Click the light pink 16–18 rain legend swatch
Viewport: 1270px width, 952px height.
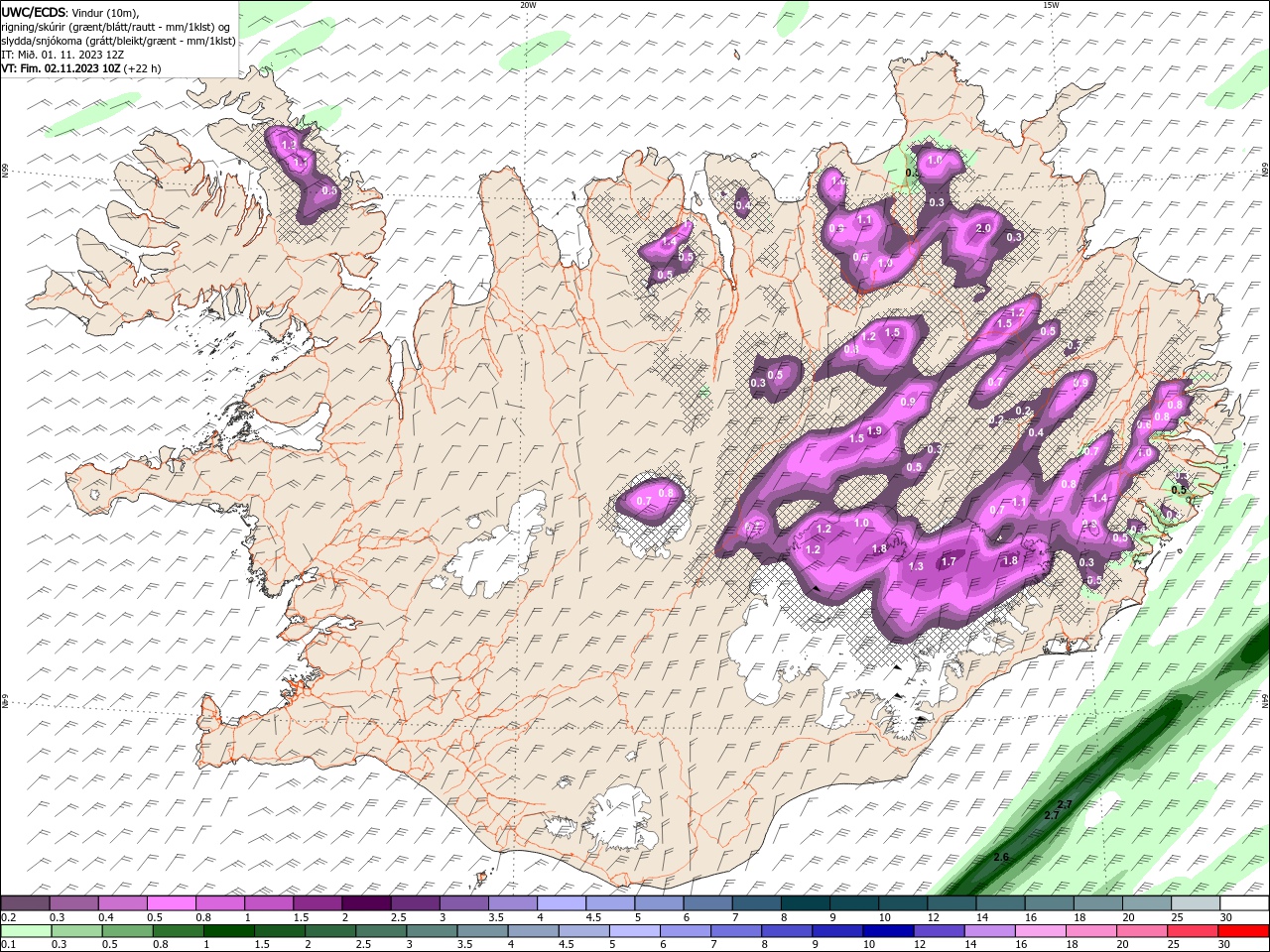point(1041,931)
